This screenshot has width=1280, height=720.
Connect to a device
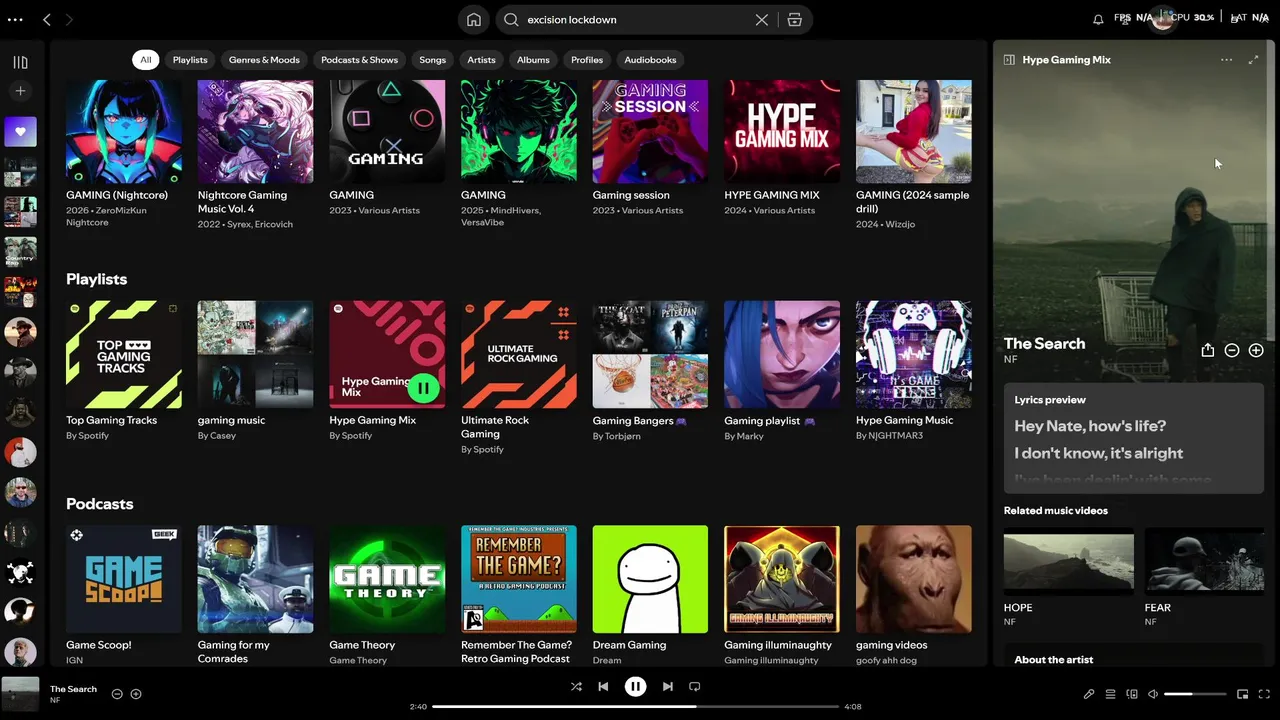tap(1132, 694)
